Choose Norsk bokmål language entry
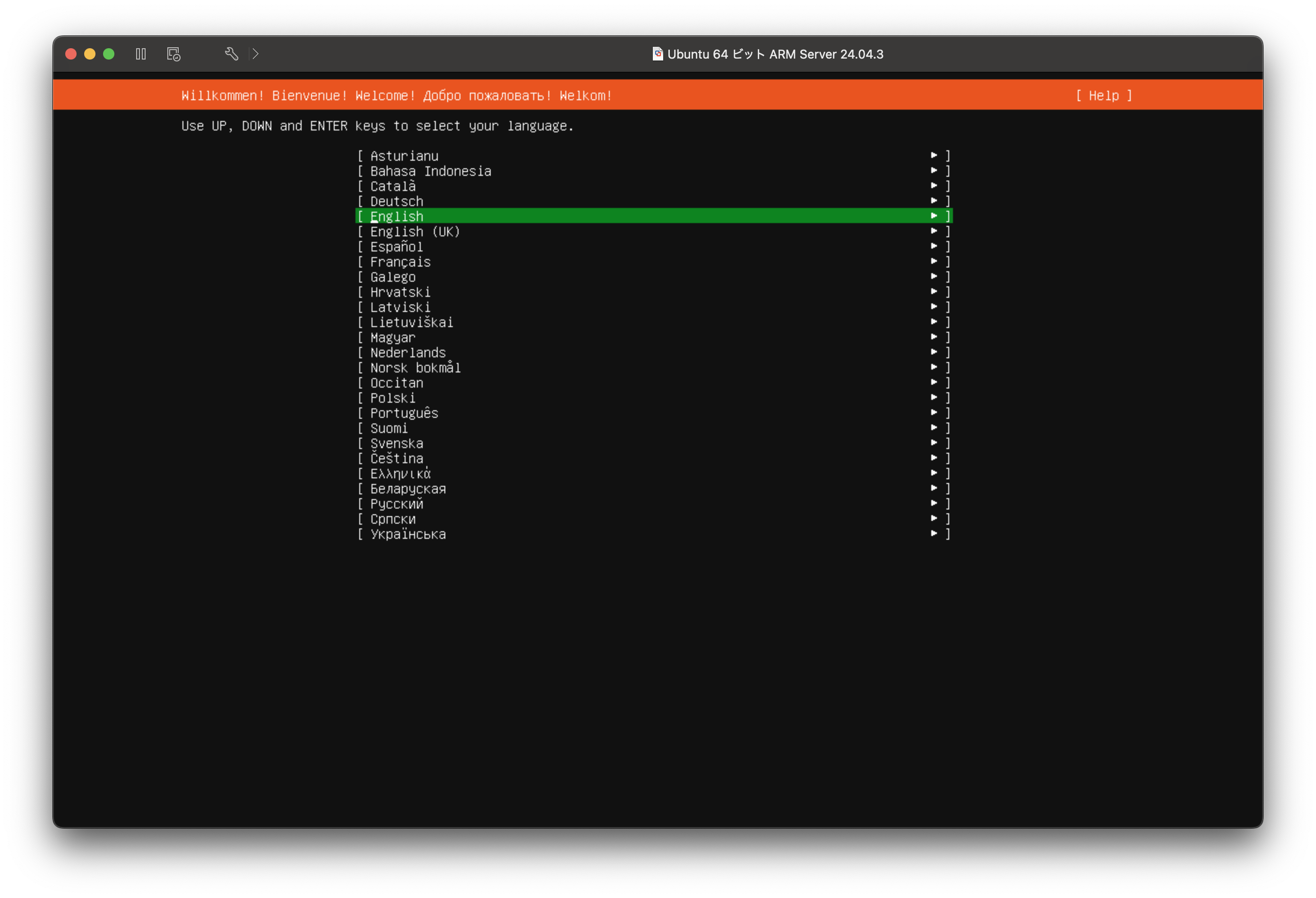 pyautogui.click(x=415, y=368)
